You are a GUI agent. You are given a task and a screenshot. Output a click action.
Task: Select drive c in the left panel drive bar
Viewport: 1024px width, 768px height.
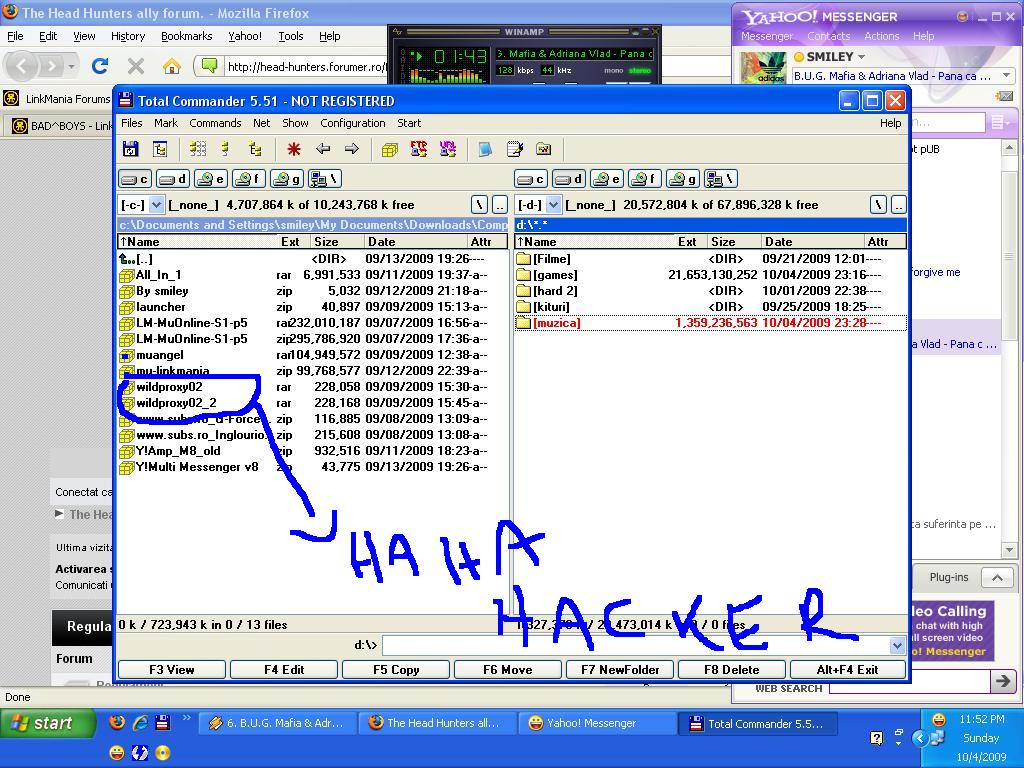coord(135,179)
